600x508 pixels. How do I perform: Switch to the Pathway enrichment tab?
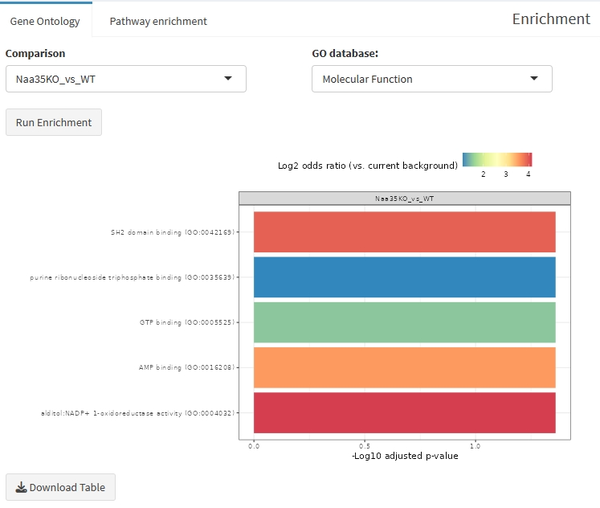pos(158,20)
